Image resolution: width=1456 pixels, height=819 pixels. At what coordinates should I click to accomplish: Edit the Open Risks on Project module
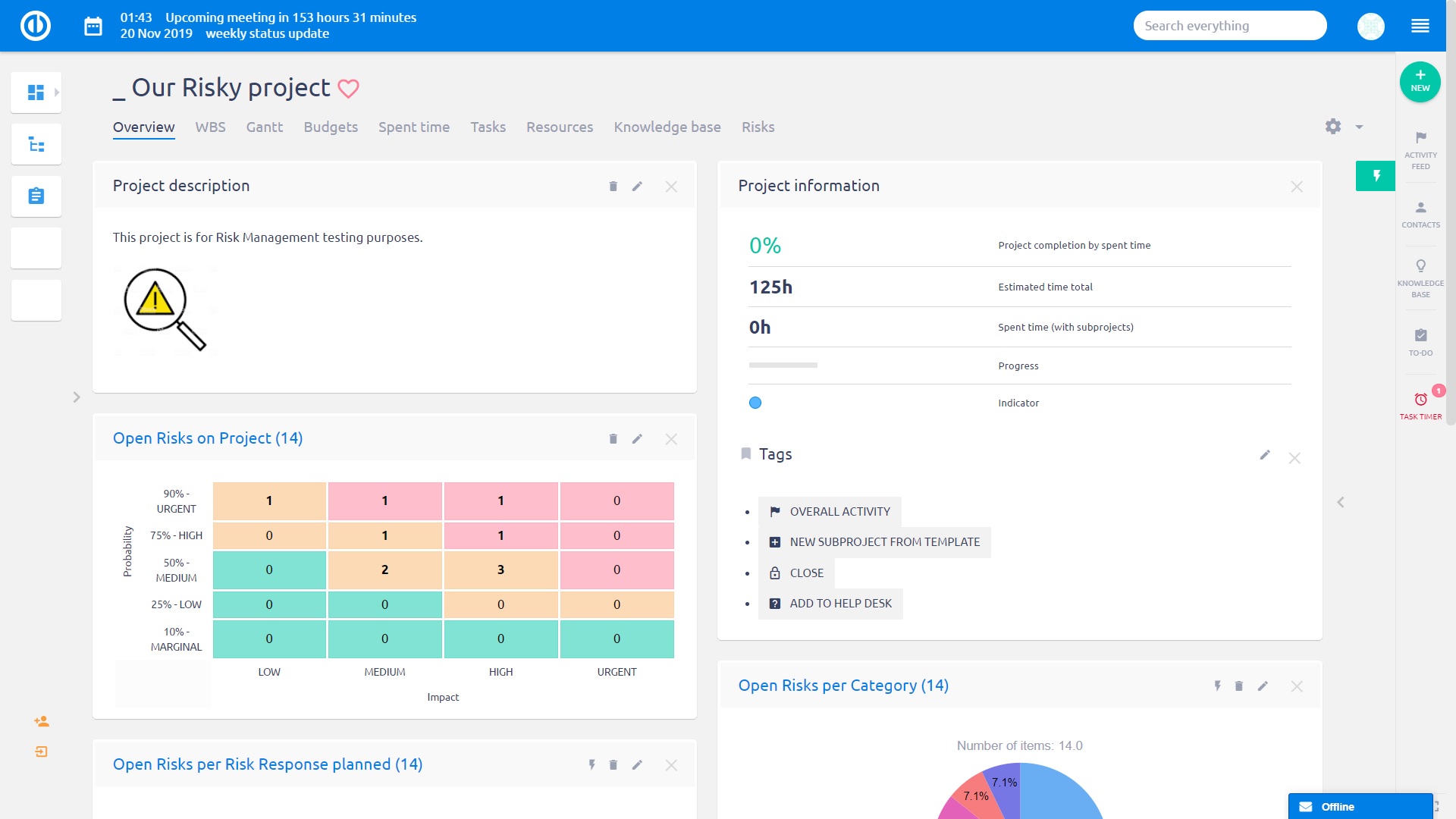pos(637,439)
